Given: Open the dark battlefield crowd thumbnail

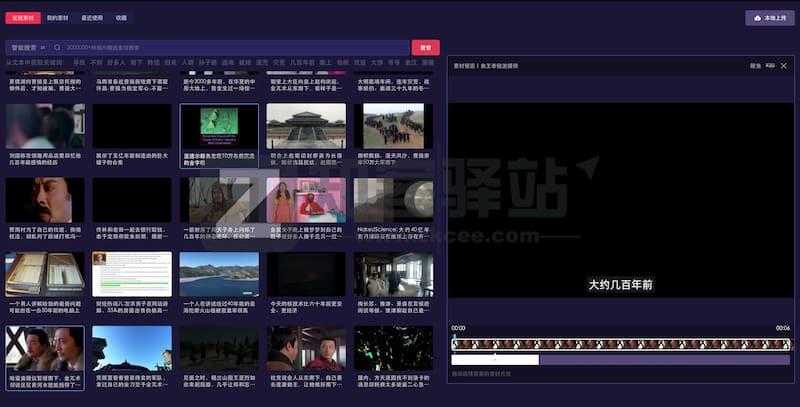Looking at the screenshot, I should coord(219,348).
